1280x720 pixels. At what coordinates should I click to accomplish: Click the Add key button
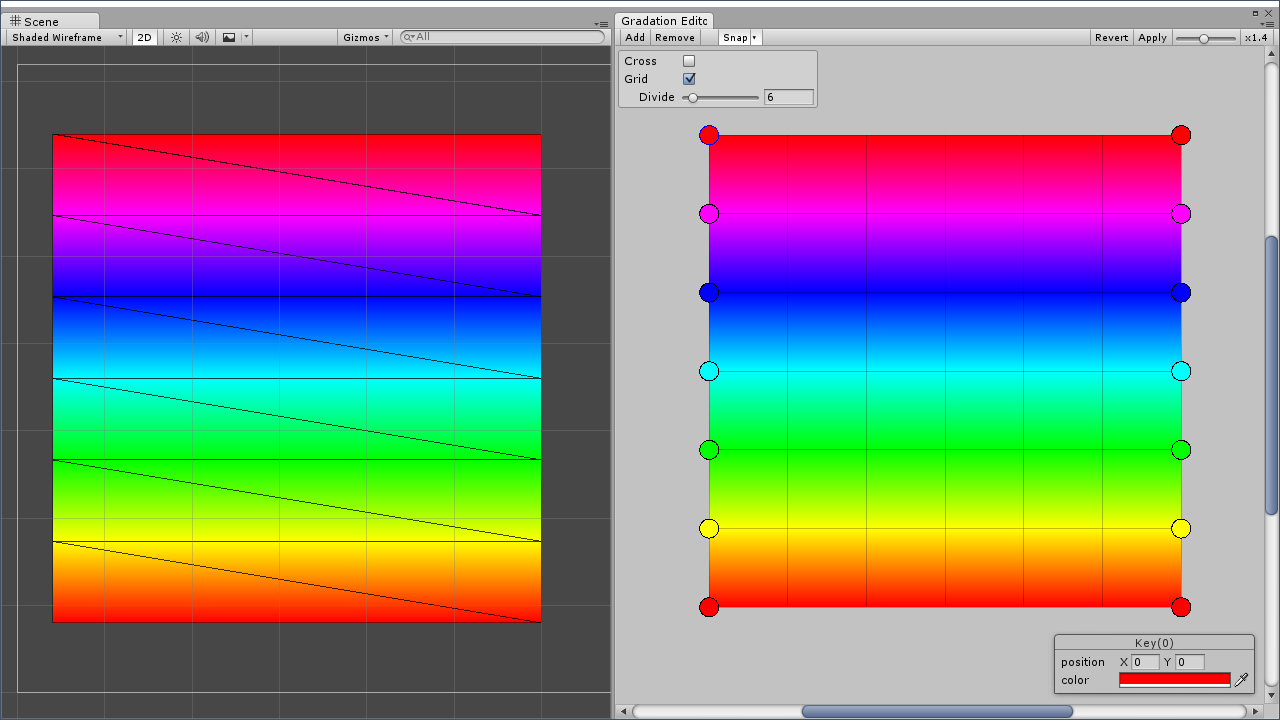pos(635,37)
